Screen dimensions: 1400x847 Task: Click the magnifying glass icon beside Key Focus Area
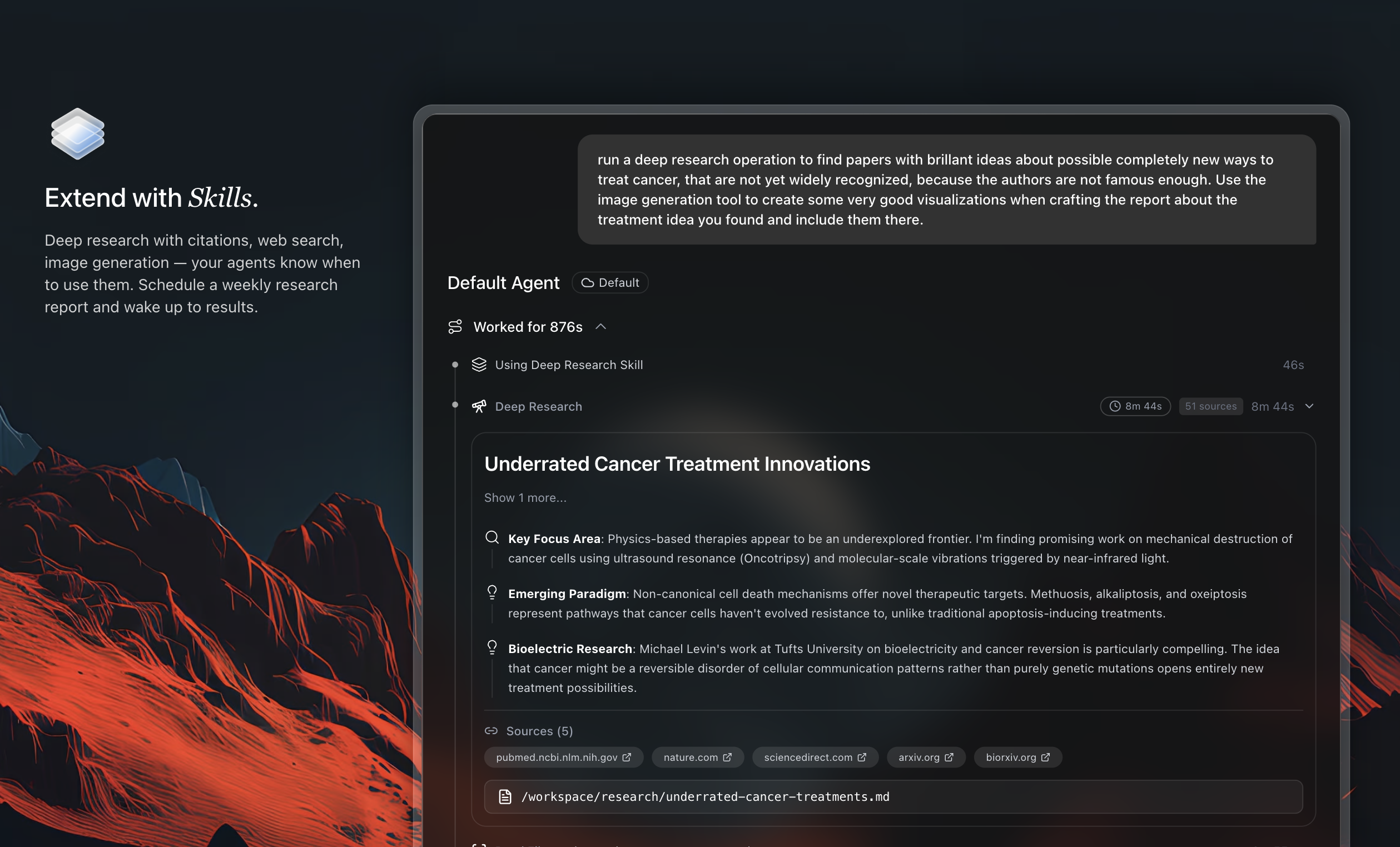coord(492,537)
